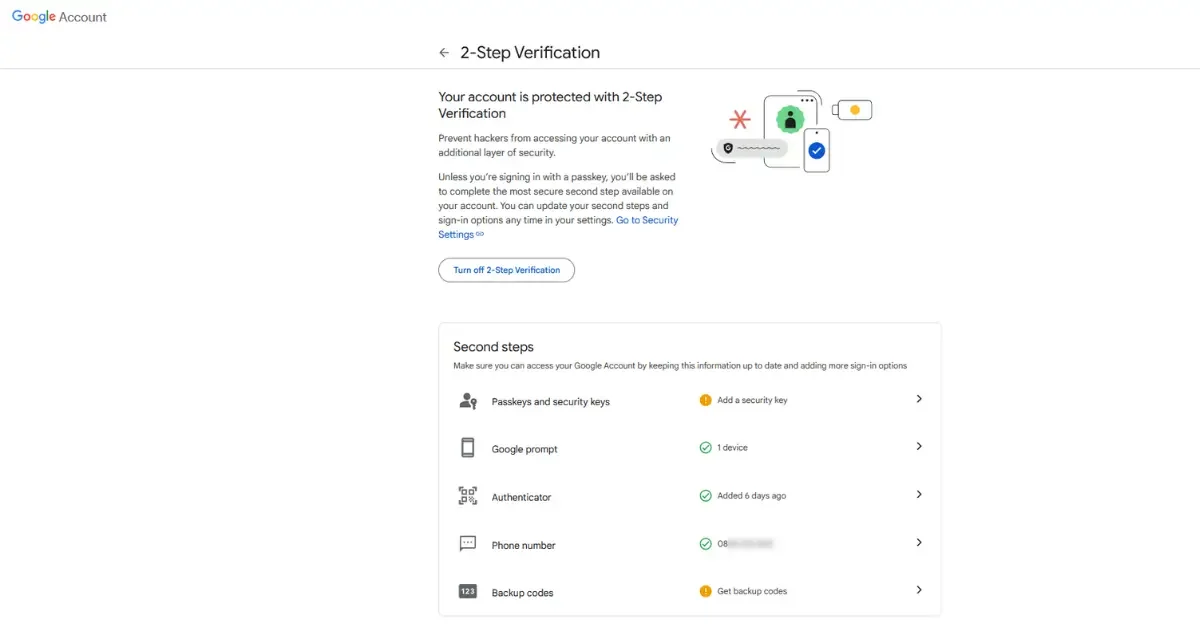Click the Phone number message icon
Screen dimensions: 1200x630
point(468,544)
